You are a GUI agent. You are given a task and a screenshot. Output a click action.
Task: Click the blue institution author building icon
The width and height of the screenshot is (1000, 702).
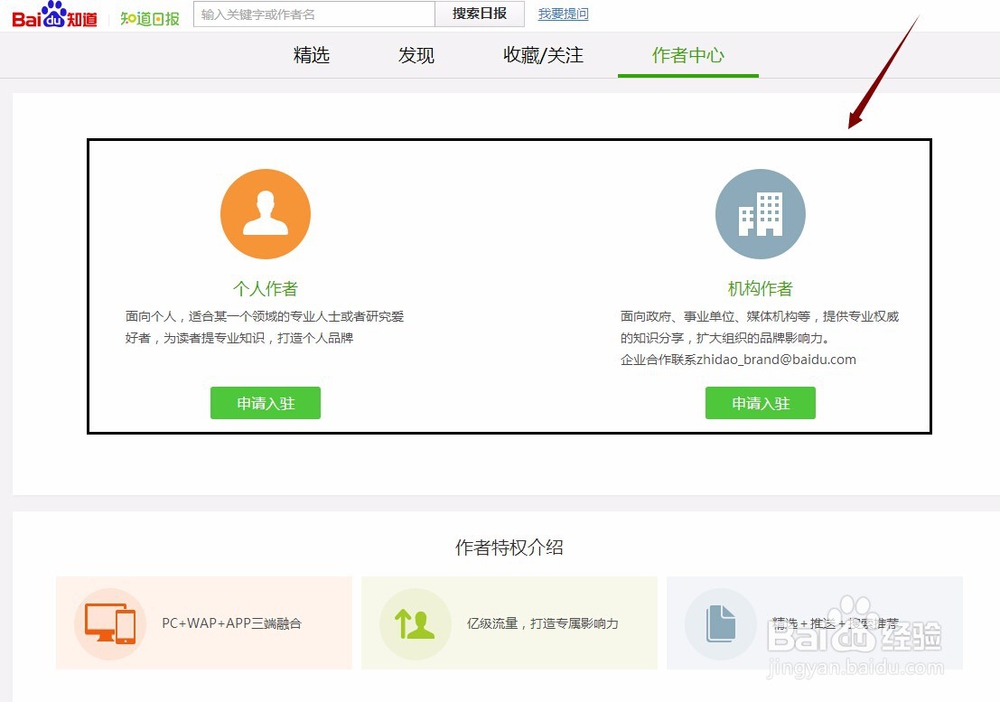tap(760, 212)
